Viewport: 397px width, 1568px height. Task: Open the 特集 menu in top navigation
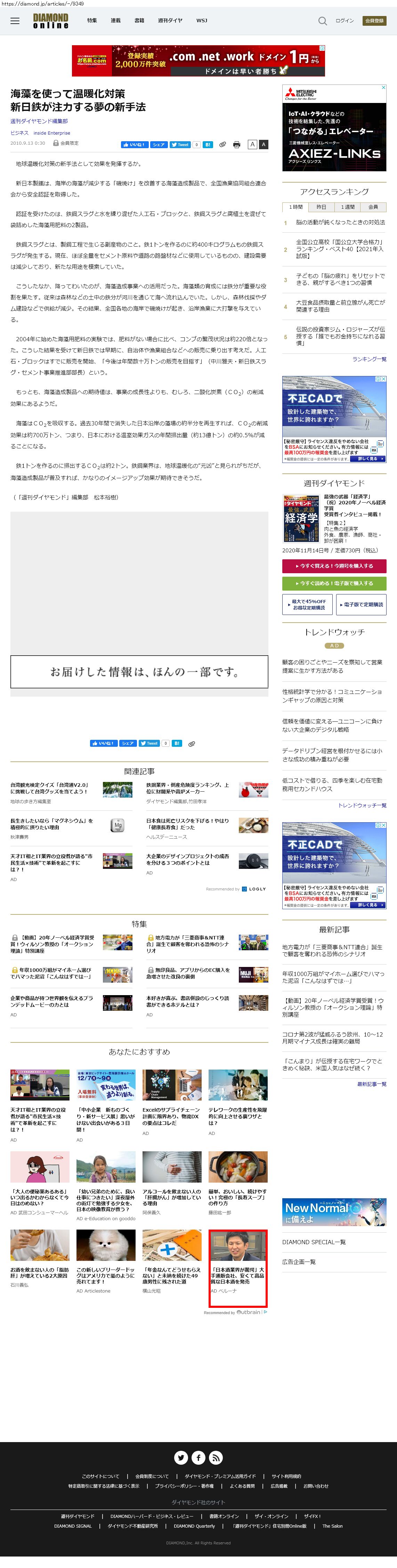point(92,21)
